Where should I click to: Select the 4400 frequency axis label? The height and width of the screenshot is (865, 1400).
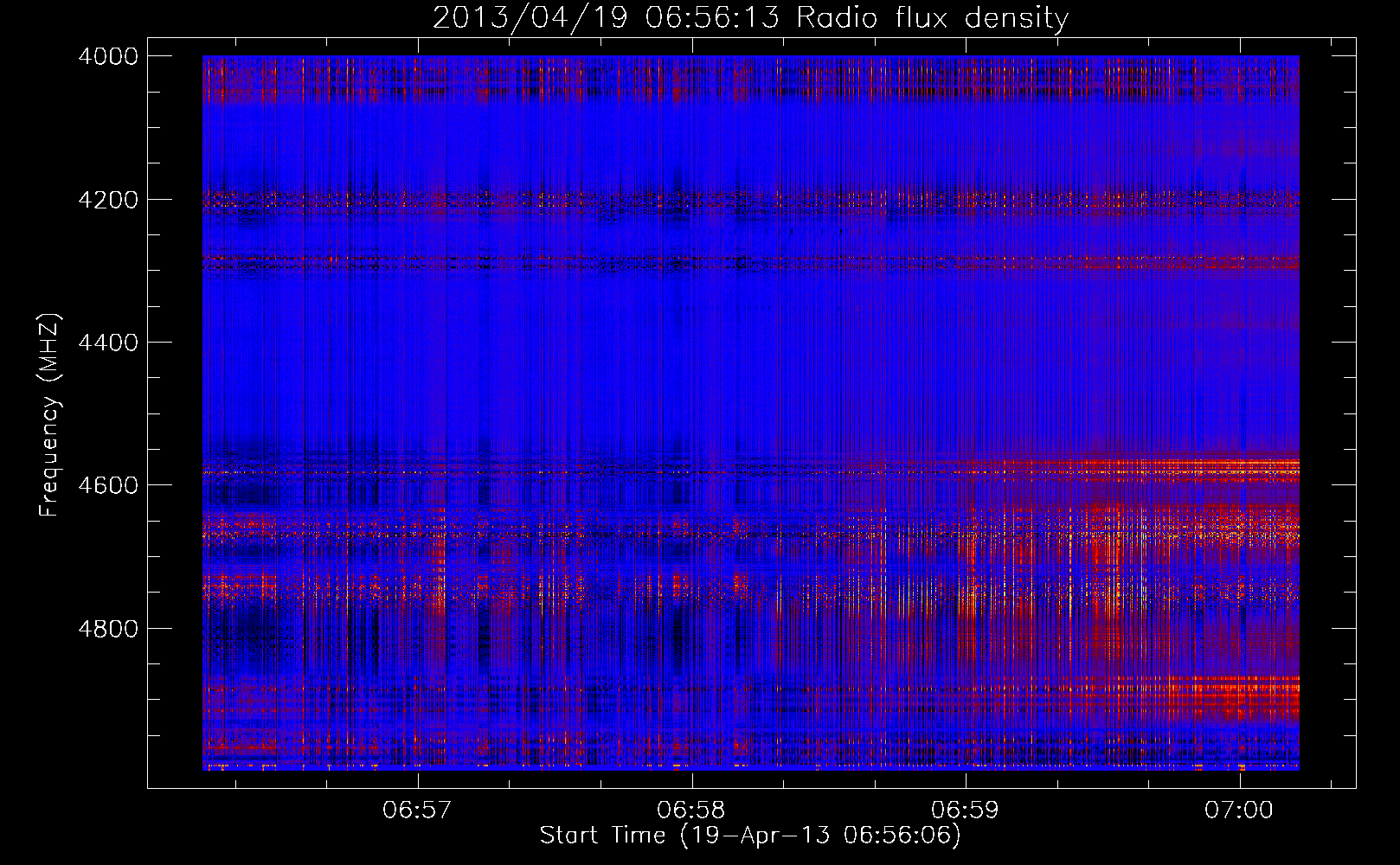coord(108,343)
